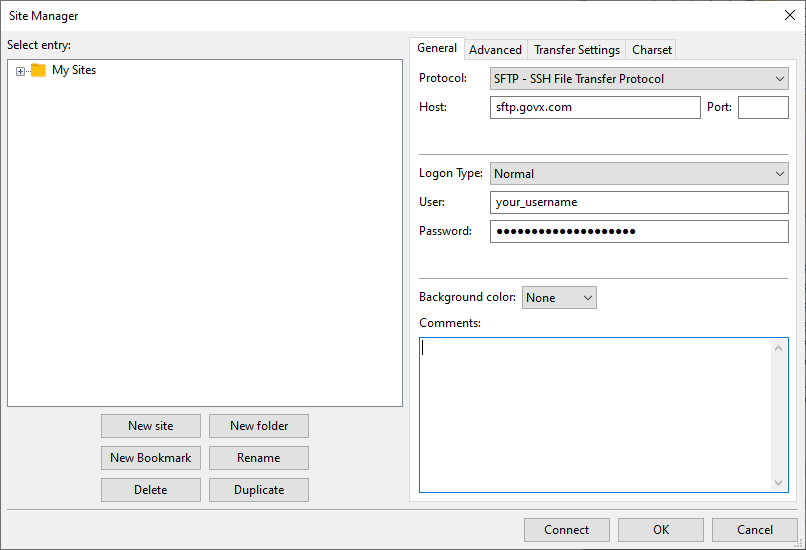
Task: Click the Host field containing sftp.govx.com
Action: pyautogui.click(x=595, y=107)
